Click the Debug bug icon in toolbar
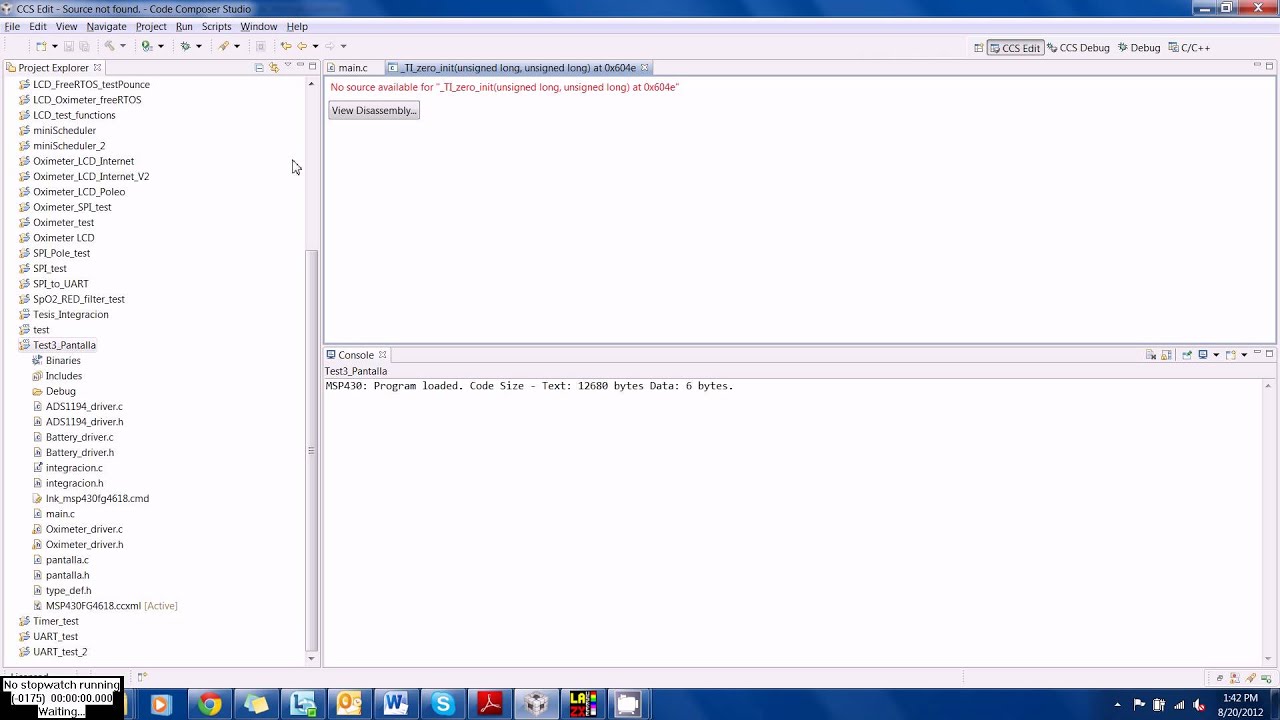 coord(185,46)
